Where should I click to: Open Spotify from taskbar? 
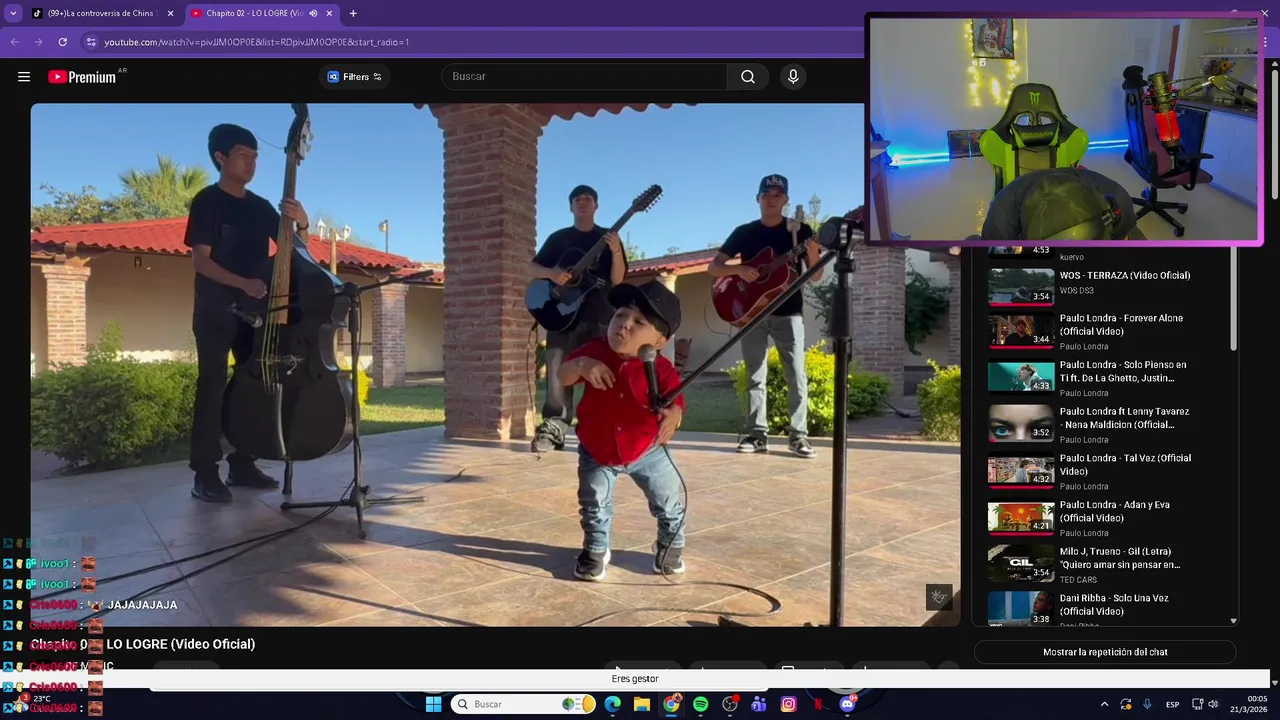coord(700,704)
